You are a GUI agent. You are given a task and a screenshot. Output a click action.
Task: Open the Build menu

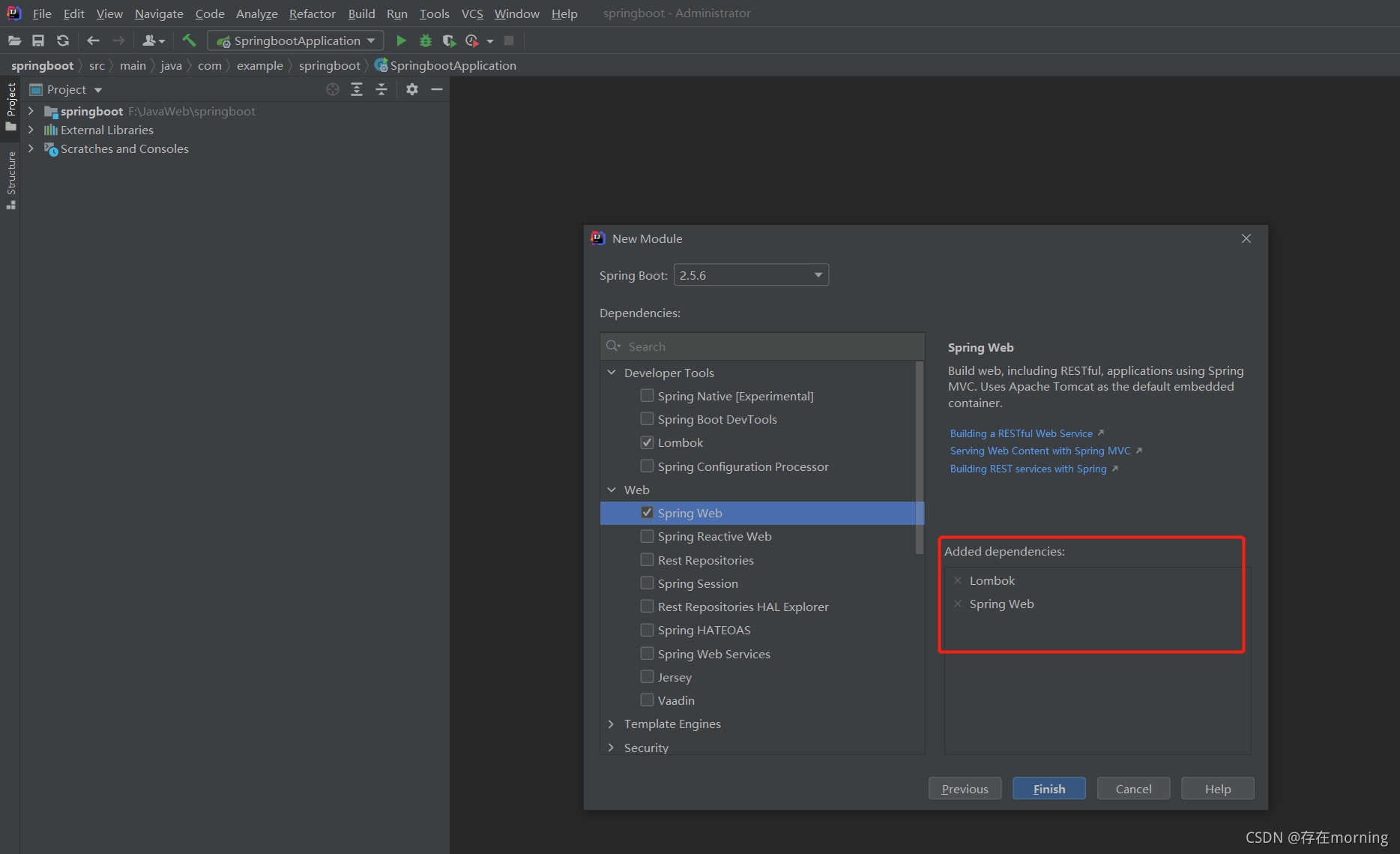361,13
